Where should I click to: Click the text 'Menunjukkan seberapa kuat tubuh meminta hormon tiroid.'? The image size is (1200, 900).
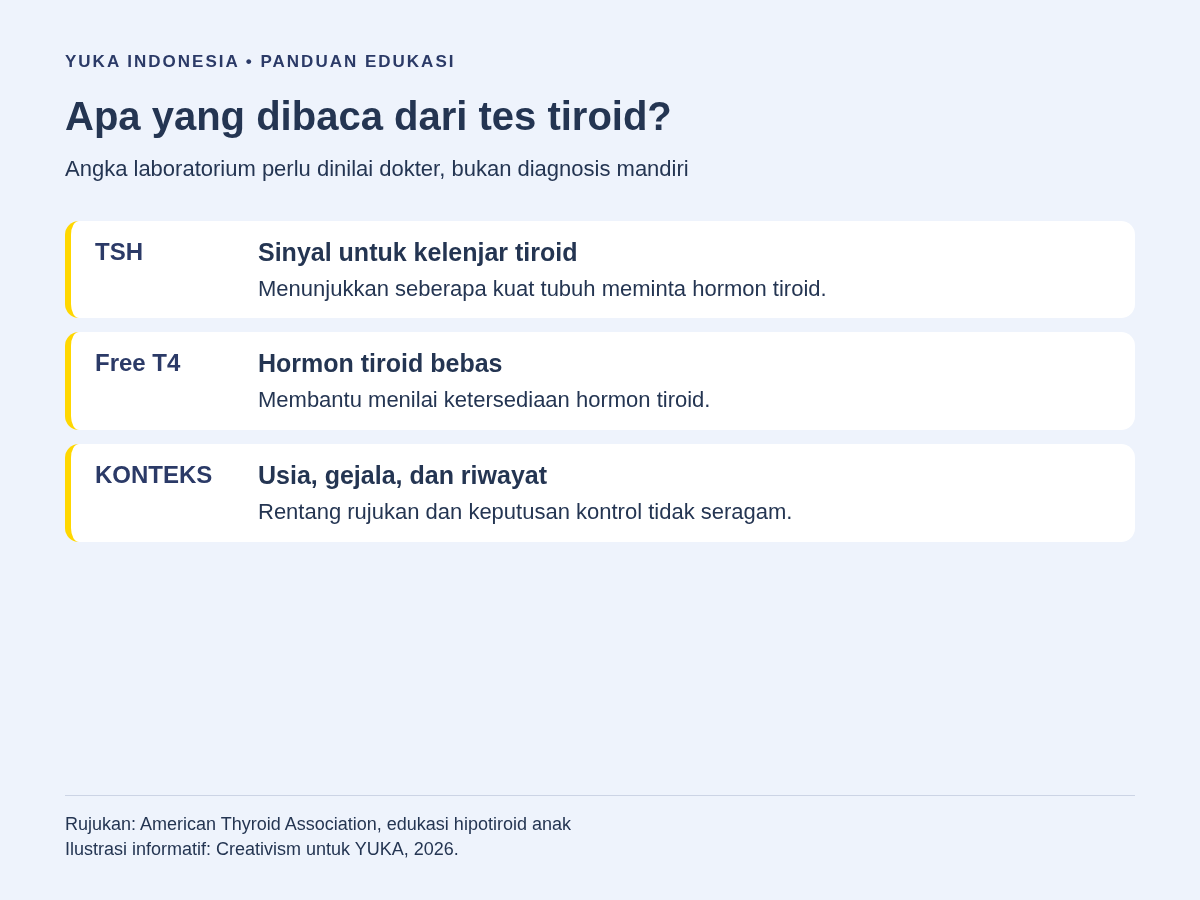pos(542,289)
